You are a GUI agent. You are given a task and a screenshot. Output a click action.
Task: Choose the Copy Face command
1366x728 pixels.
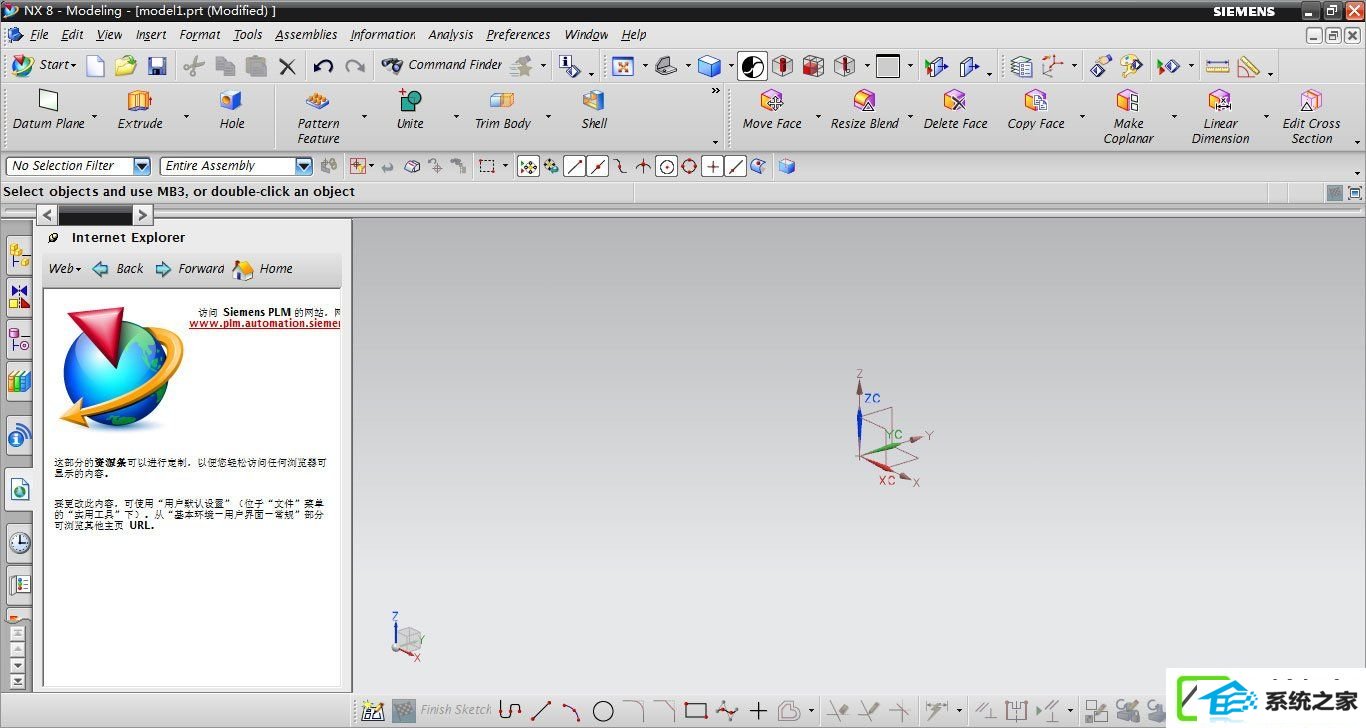click(x=1036, y=109)
